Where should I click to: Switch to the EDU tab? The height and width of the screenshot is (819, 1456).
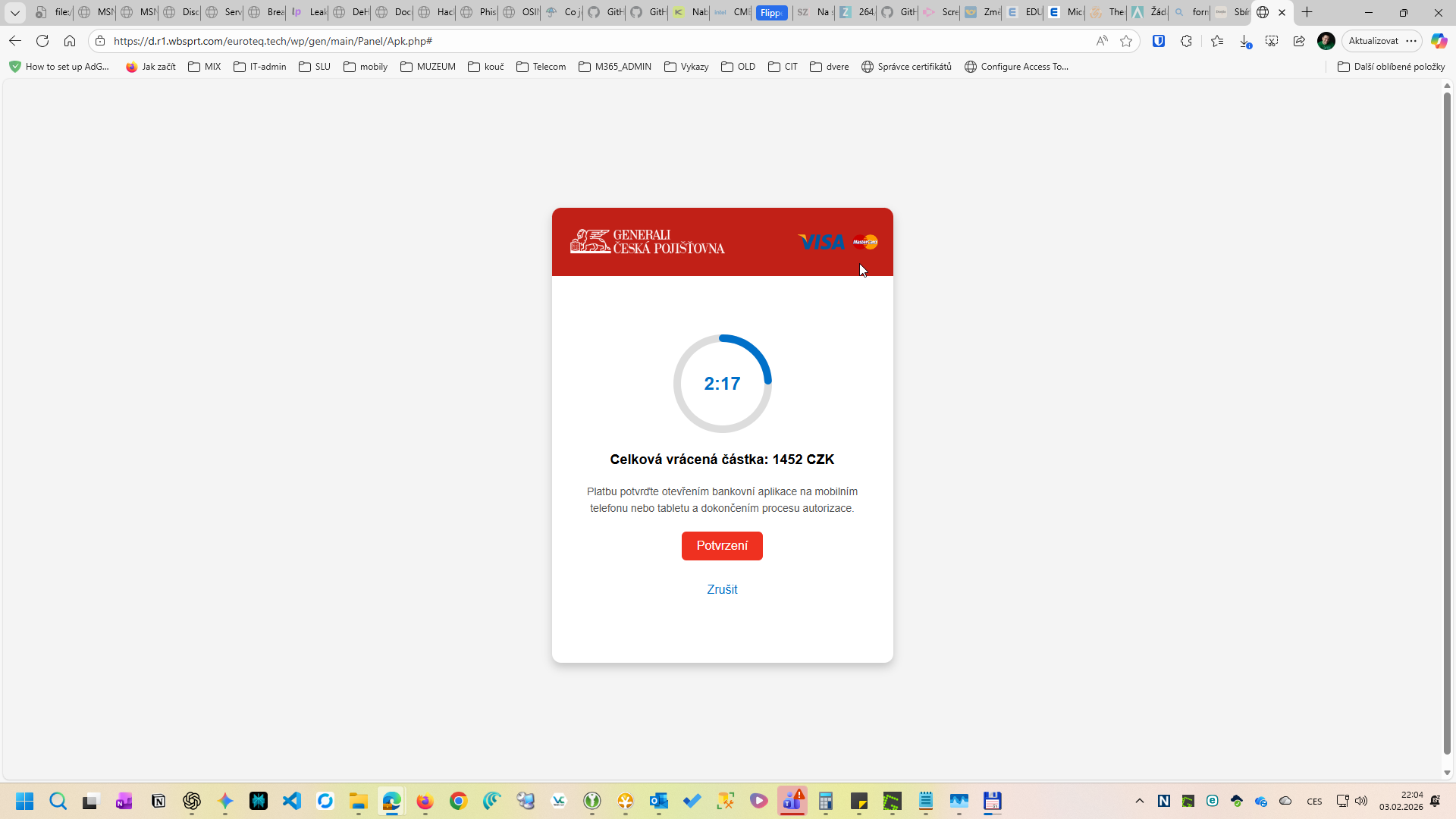(1024, 12)
